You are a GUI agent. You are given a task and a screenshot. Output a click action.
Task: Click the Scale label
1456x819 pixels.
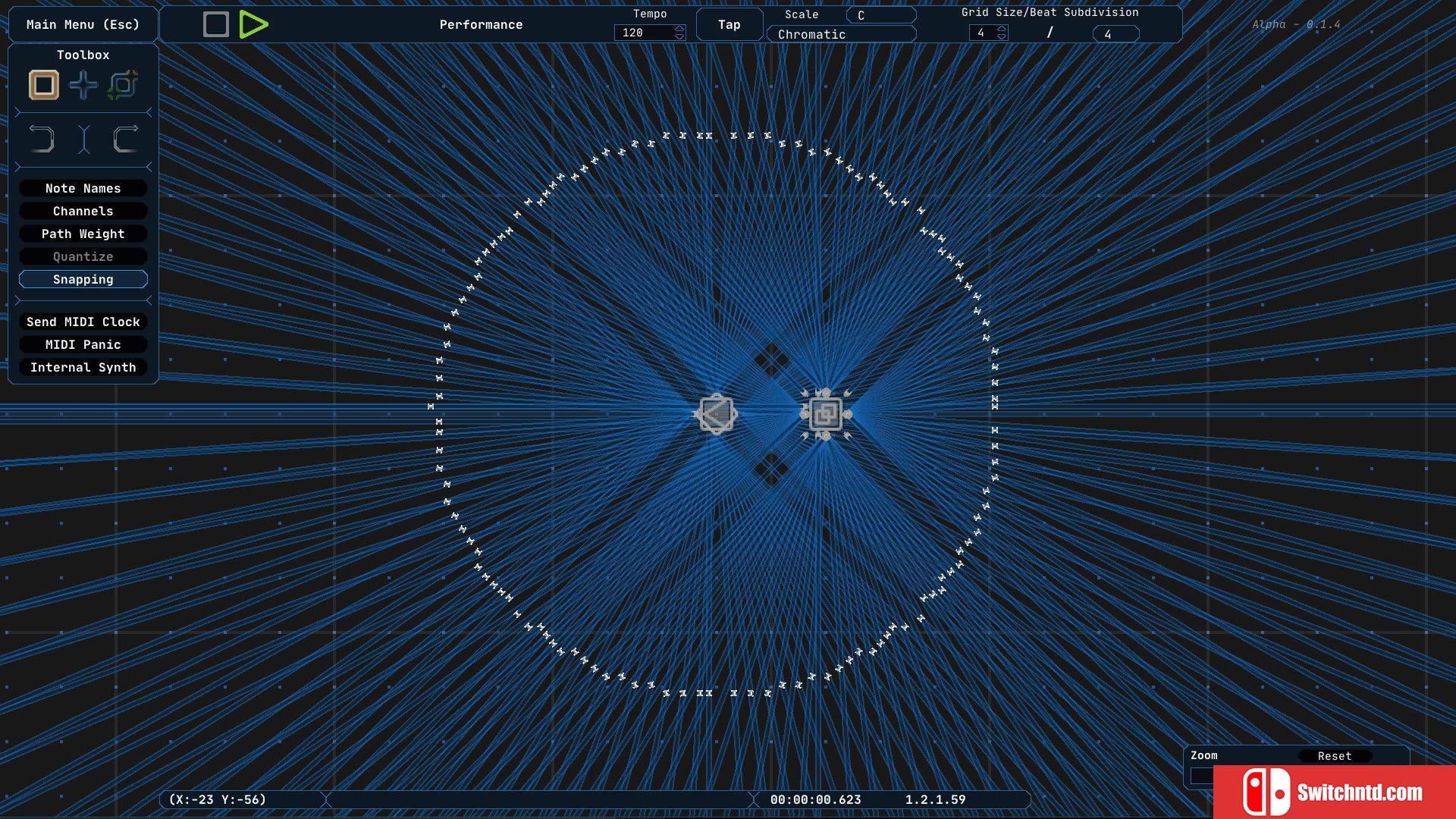(x=802, y=14)
